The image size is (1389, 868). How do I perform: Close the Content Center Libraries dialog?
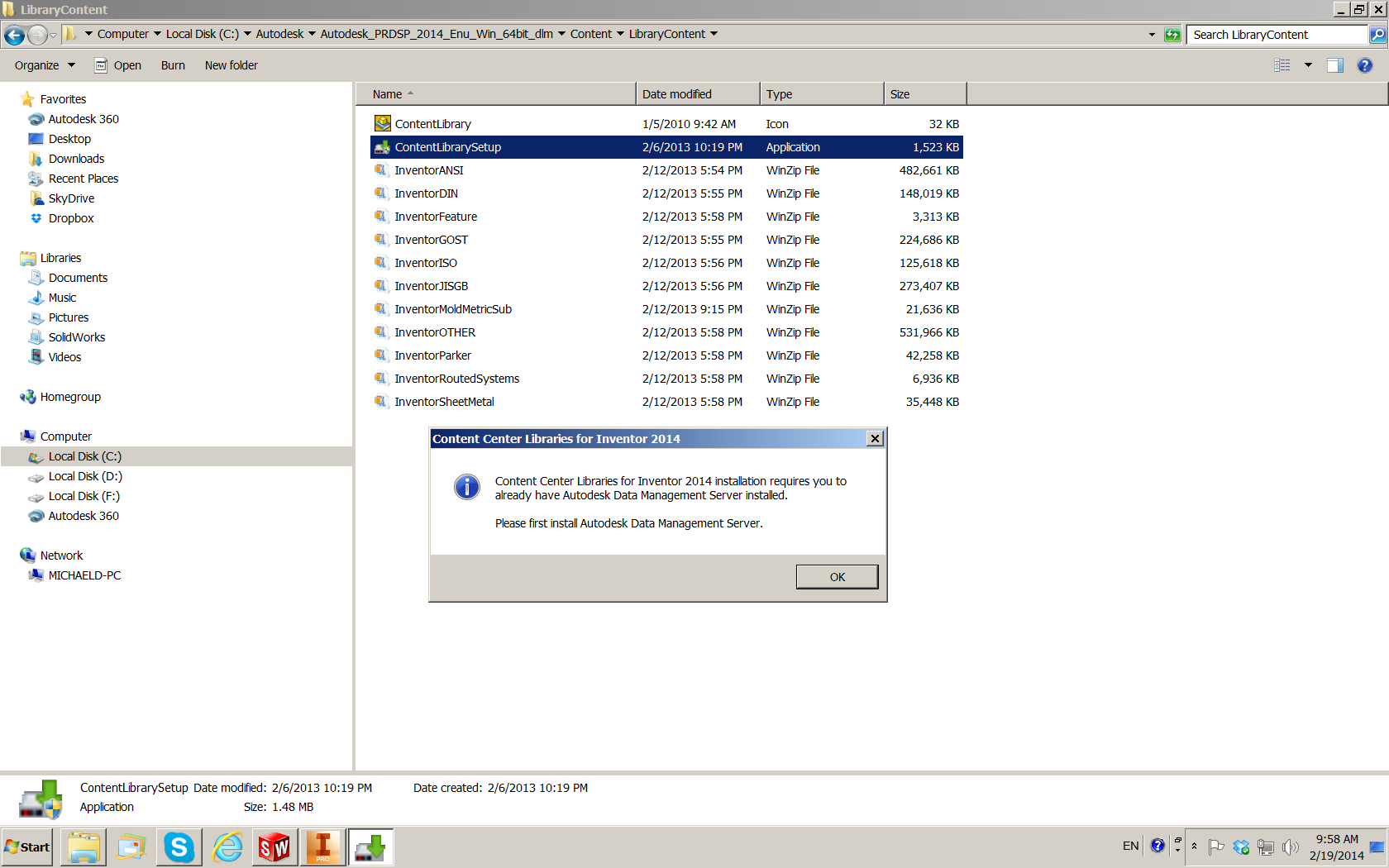875,439
